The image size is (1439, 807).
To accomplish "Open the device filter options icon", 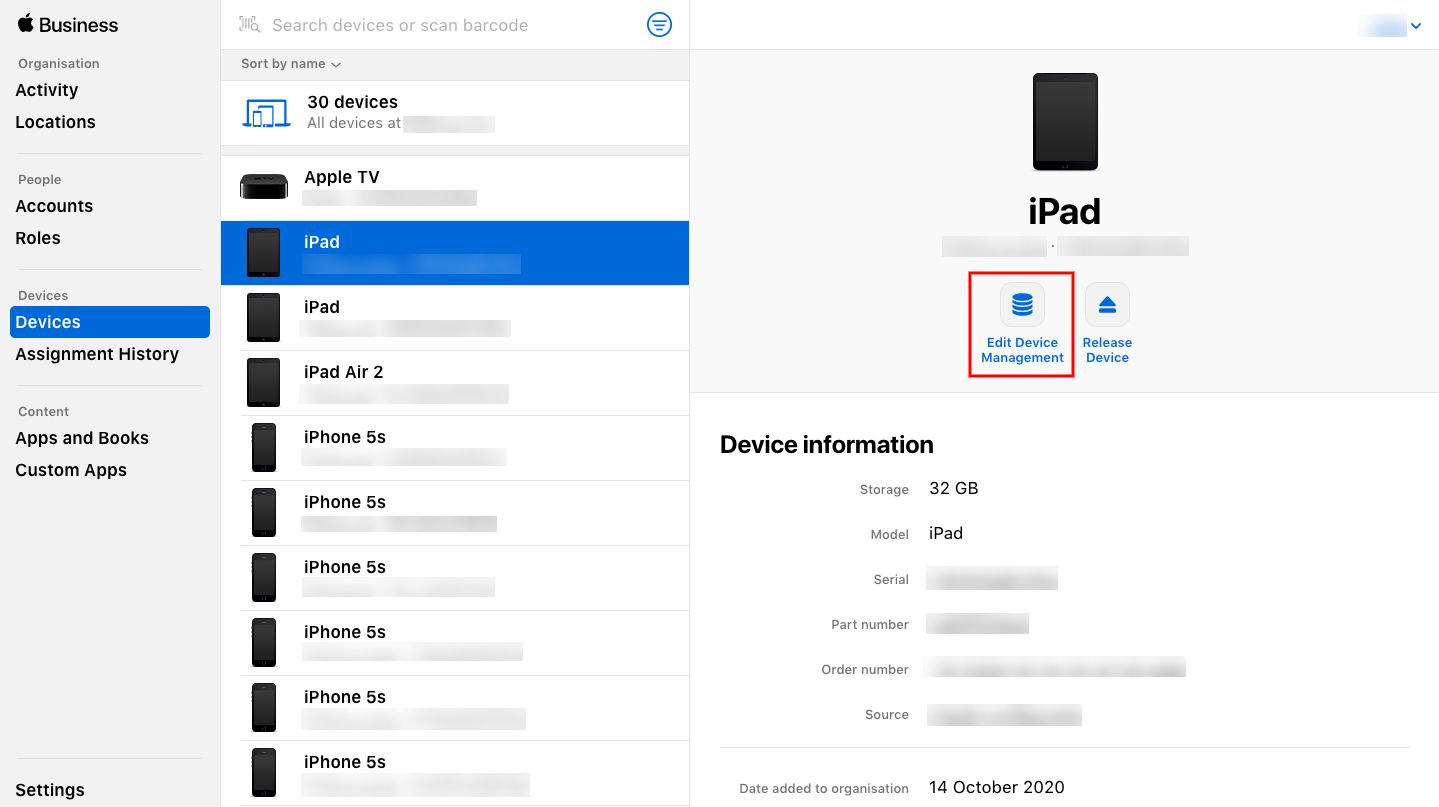I will click(x=659, y=25).
